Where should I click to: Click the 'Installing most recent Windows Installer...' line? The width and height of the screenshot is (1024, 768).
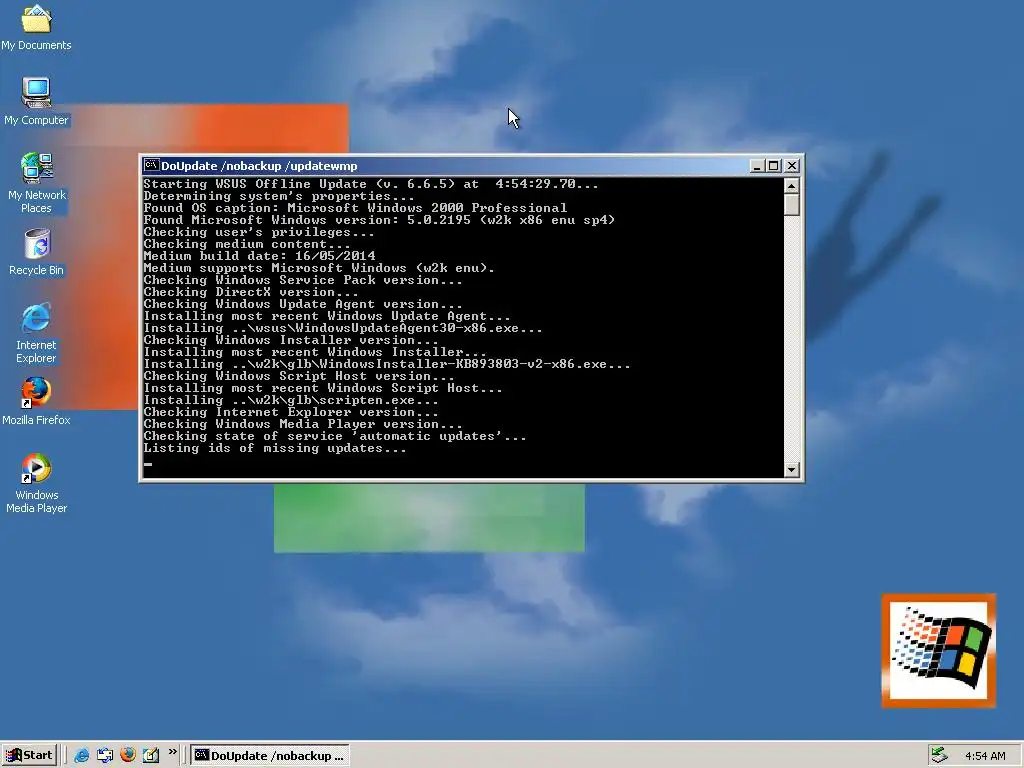pos(315,352)
